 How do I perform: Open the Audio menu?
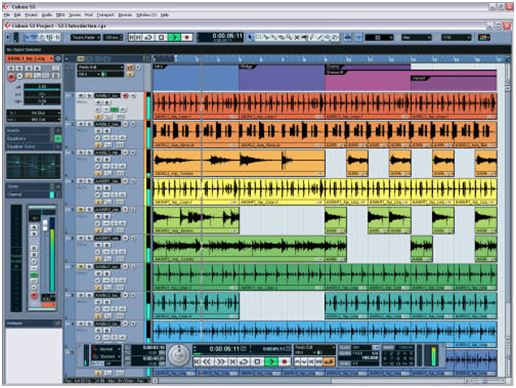tap(47, 15)
